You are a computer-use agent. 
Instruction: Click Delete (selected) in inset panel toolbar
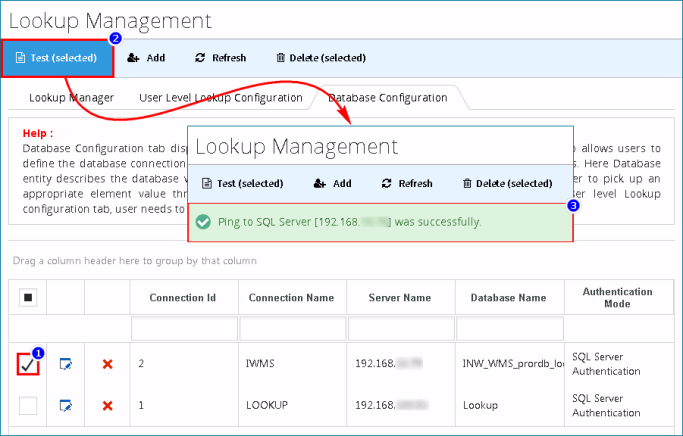click(507, 183)
